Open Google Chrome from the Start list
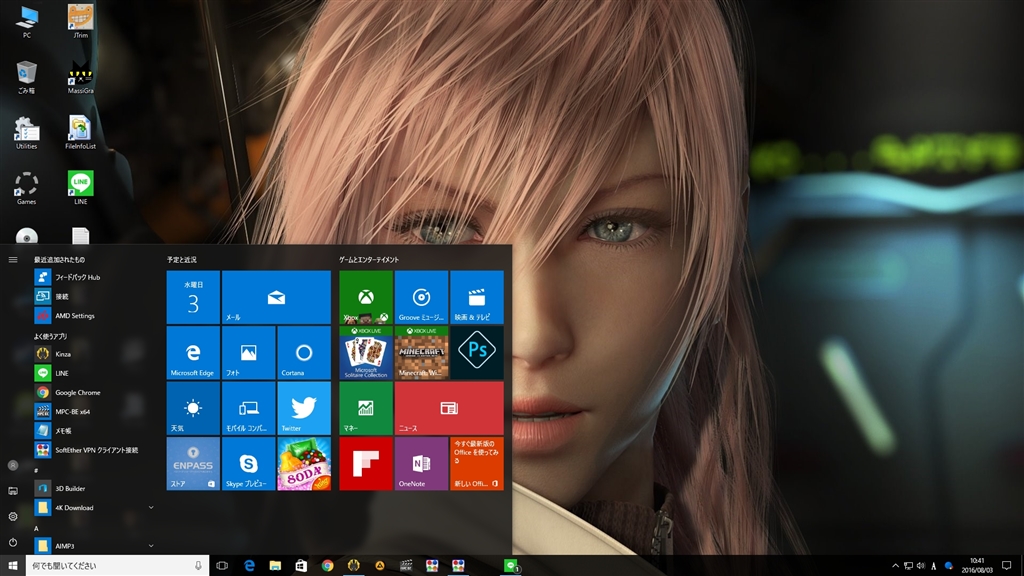 coord(94,392)
